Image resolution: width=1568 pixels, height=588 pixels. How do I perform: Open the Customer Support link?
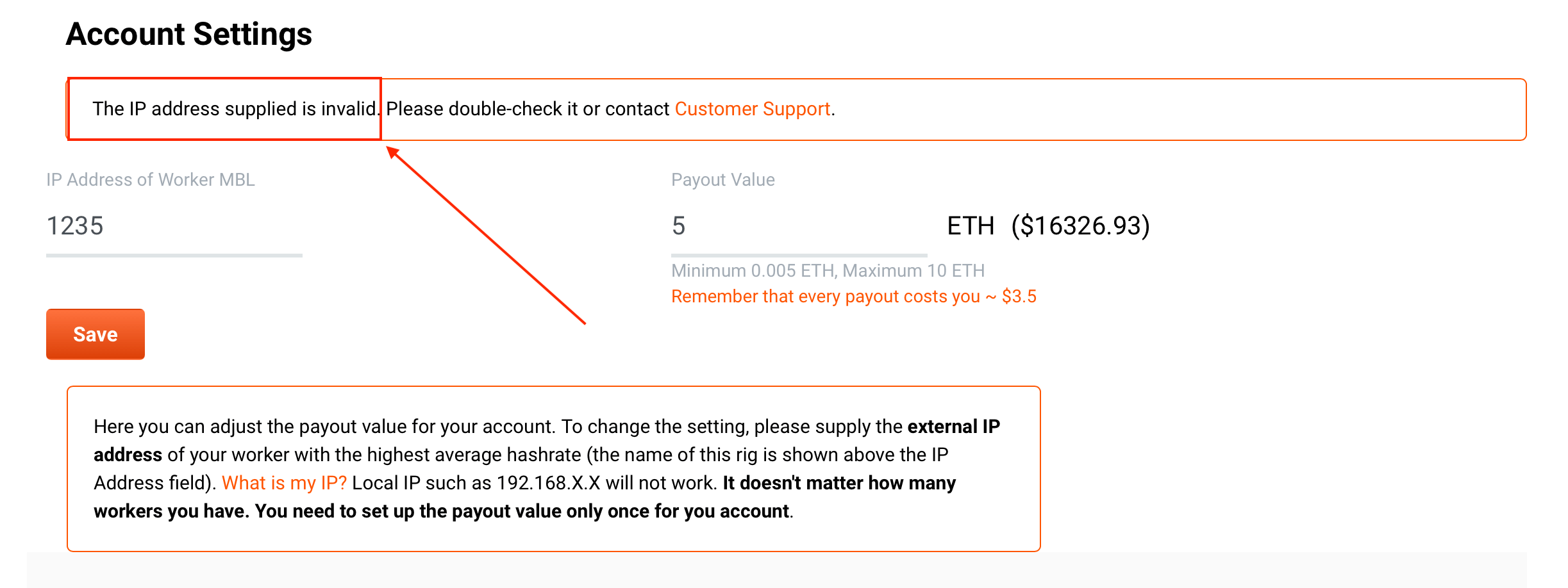(x=752, y=109)
